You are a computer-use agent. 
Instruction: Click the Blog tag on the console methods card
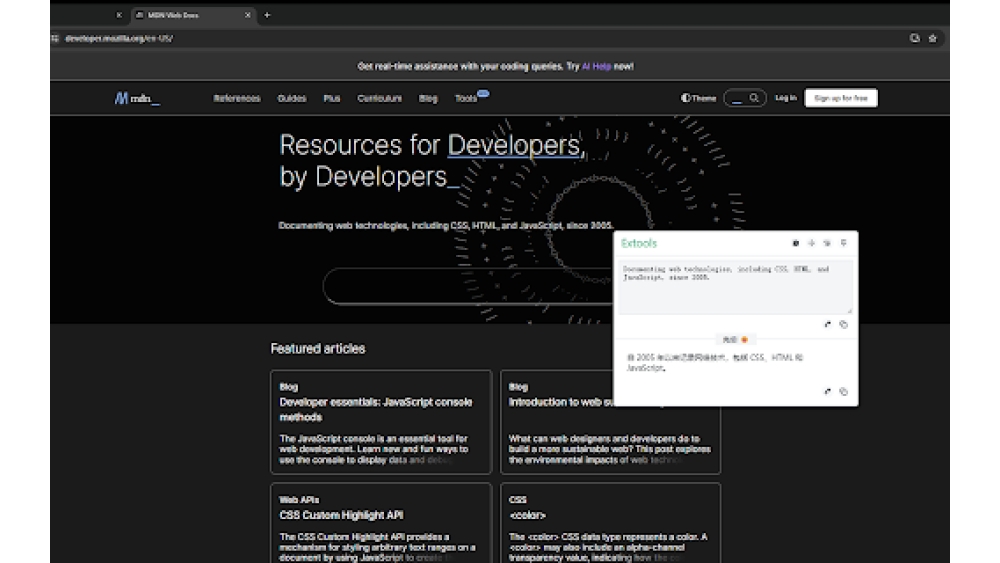[288, 387]
